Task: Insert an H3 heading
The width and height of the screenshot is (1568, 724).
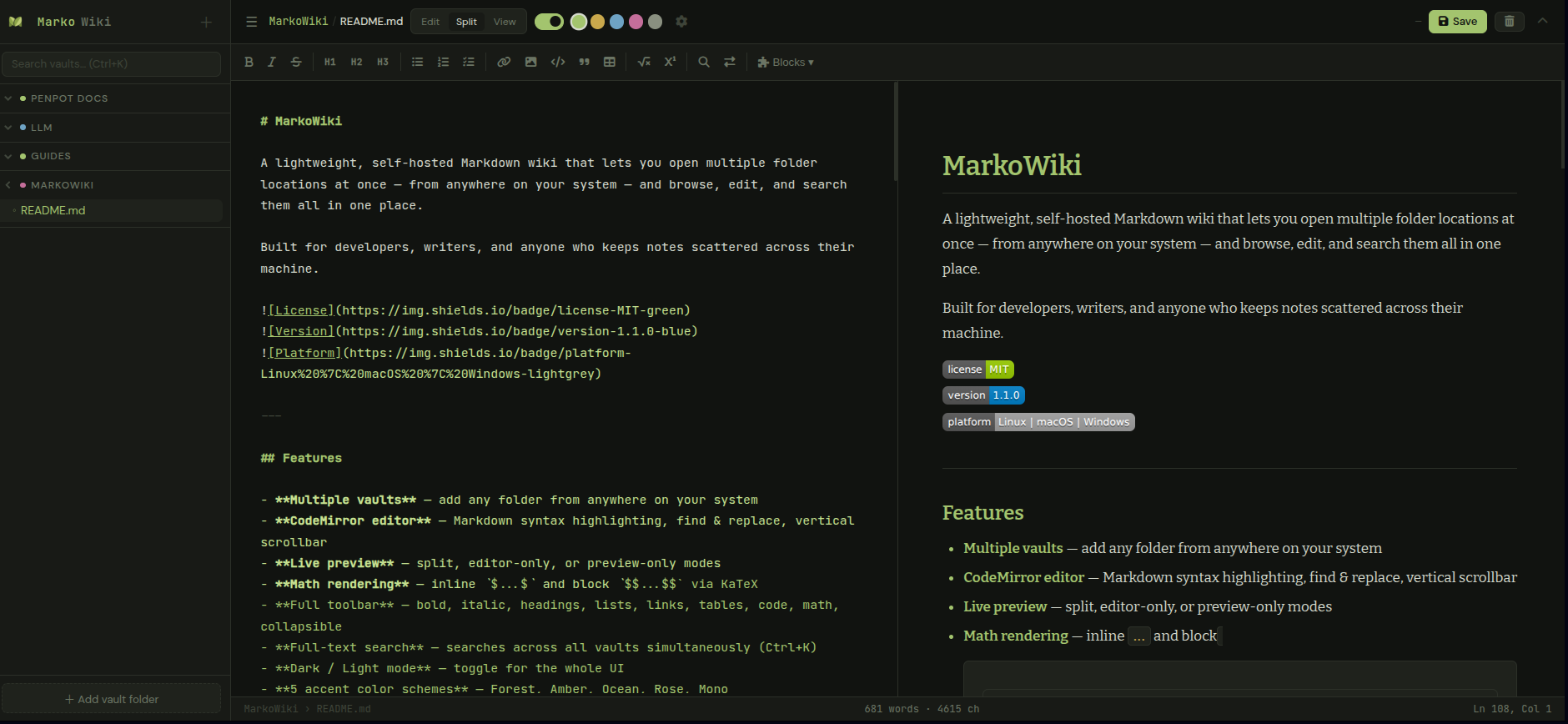Action: 383,62
